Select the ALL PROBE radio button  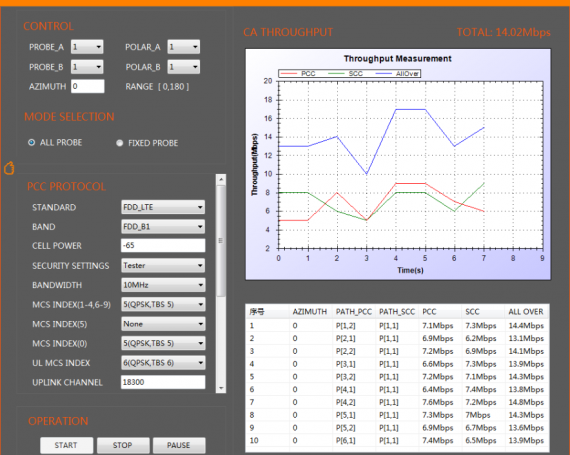click(32, 142)
